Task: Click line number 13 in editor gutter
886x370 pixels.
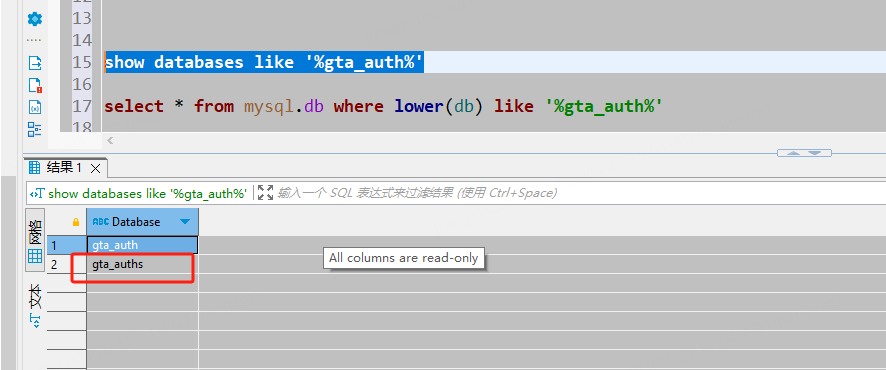Action: coord(82,18)
